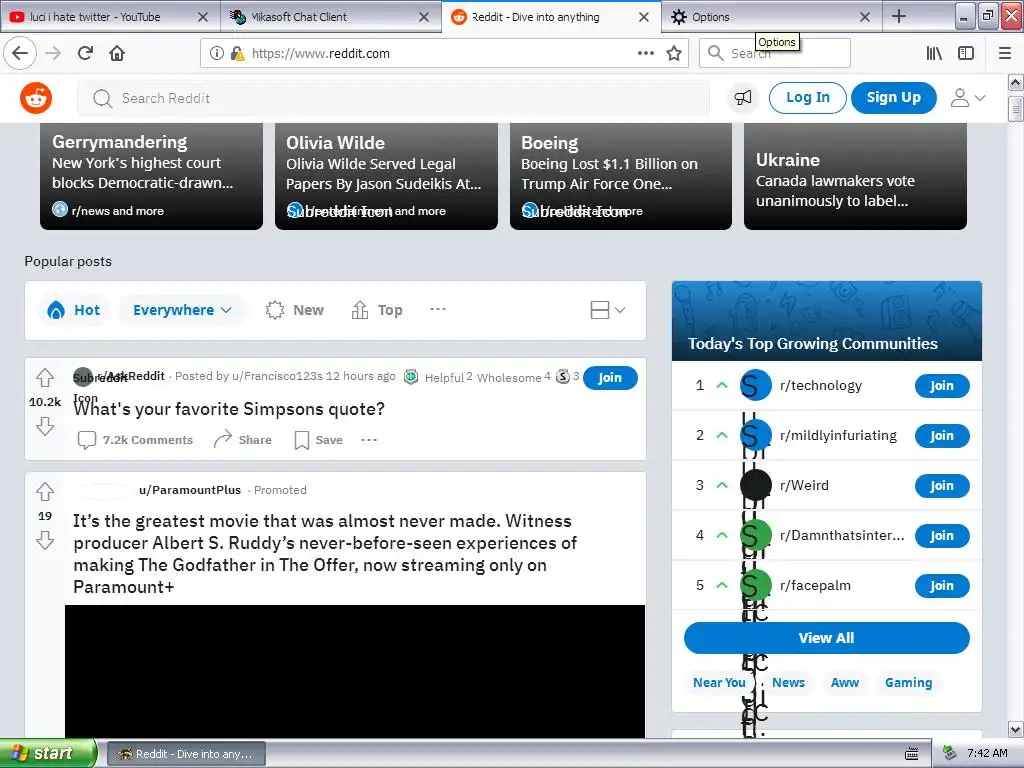Open browser home page icon
The height and width of the screenshot is (768, 1024).
(x=117, y=53)
